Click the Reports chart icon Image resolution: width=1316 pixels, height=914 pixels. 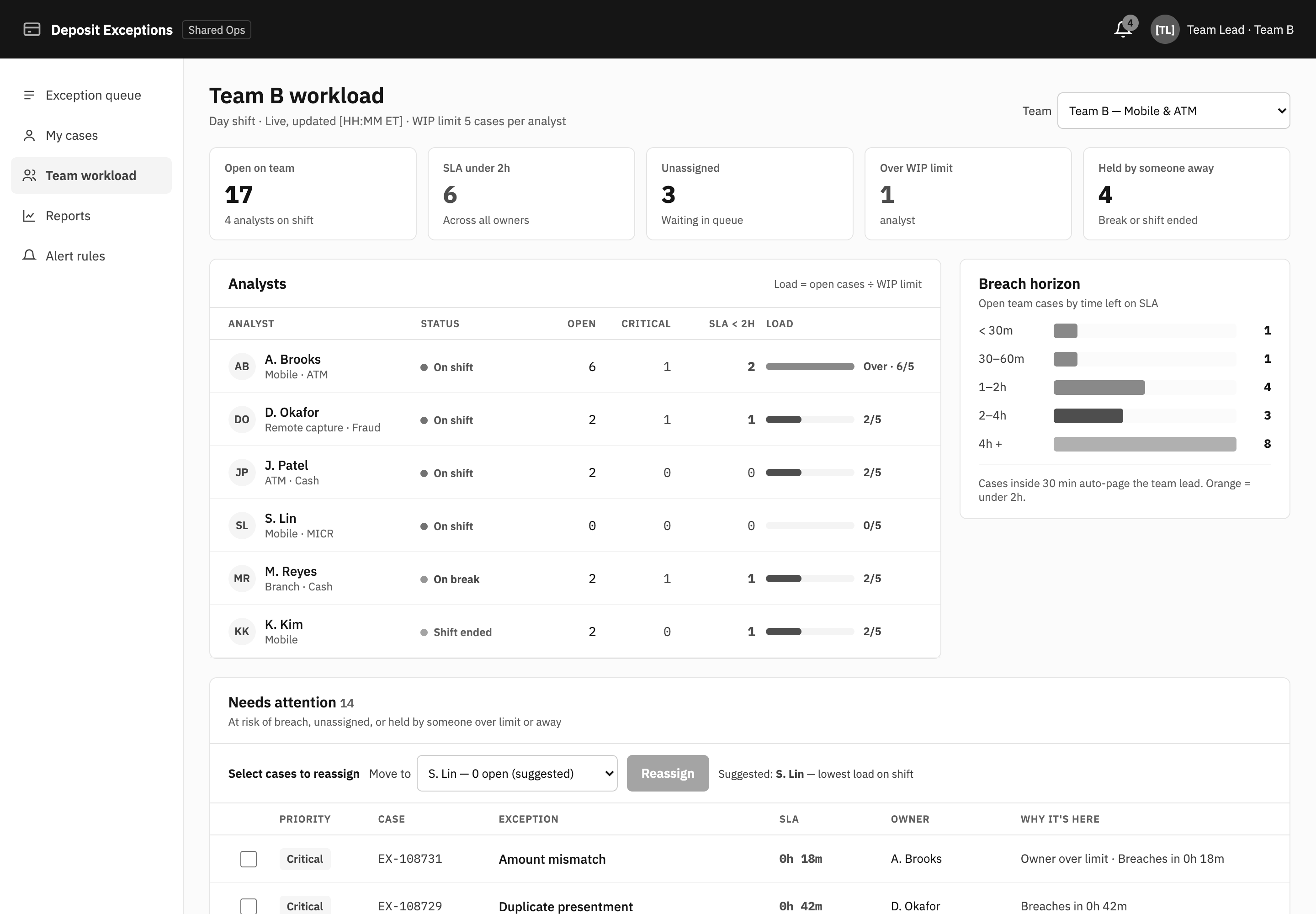29,216
